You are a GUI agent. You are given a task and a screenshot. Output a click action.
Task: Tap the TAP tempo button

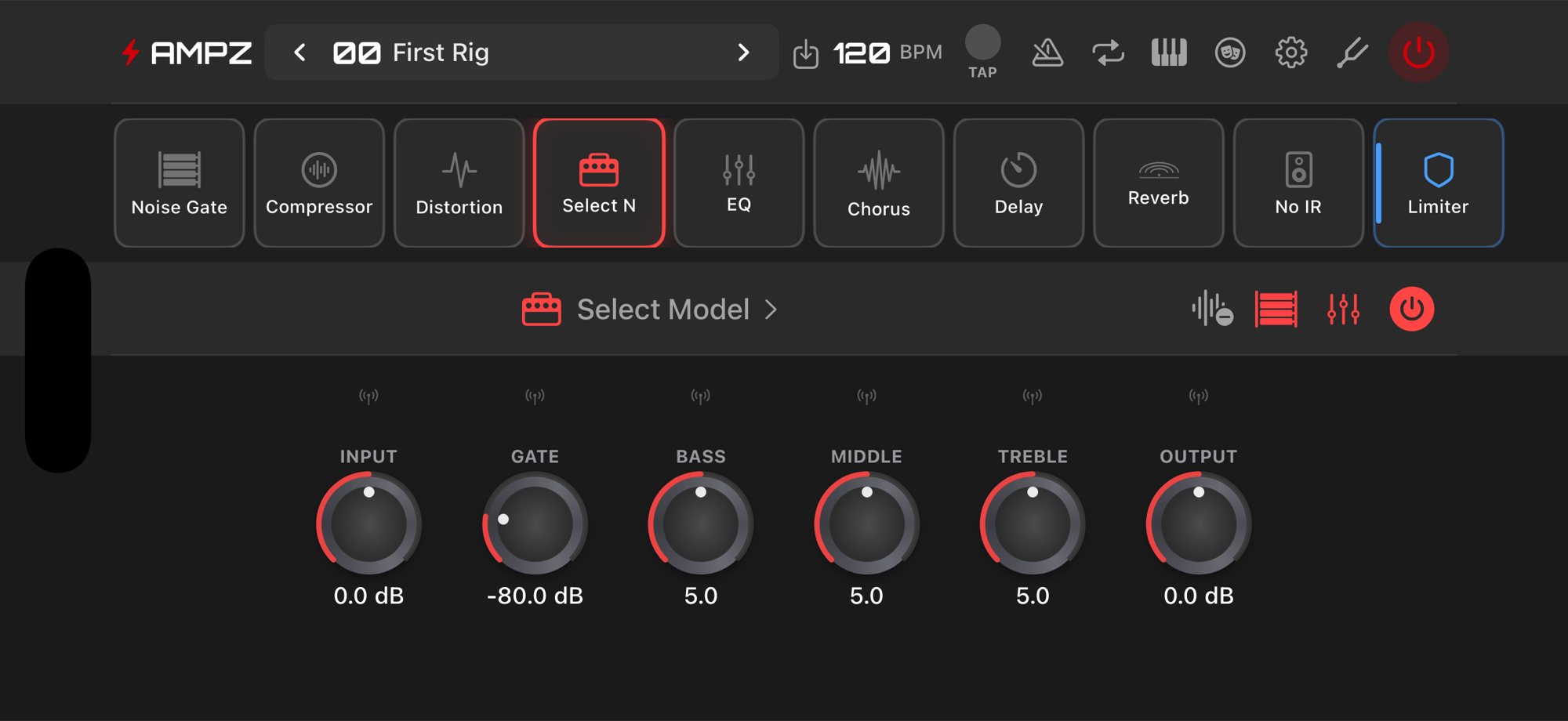click(982, 43)
